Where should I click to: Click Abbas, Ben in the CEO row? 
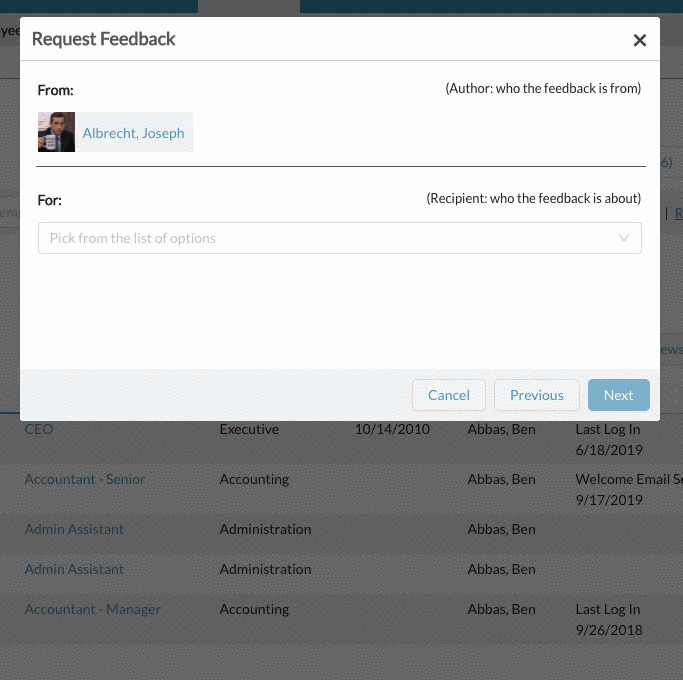pyautogui.click(x=501, y=429)
